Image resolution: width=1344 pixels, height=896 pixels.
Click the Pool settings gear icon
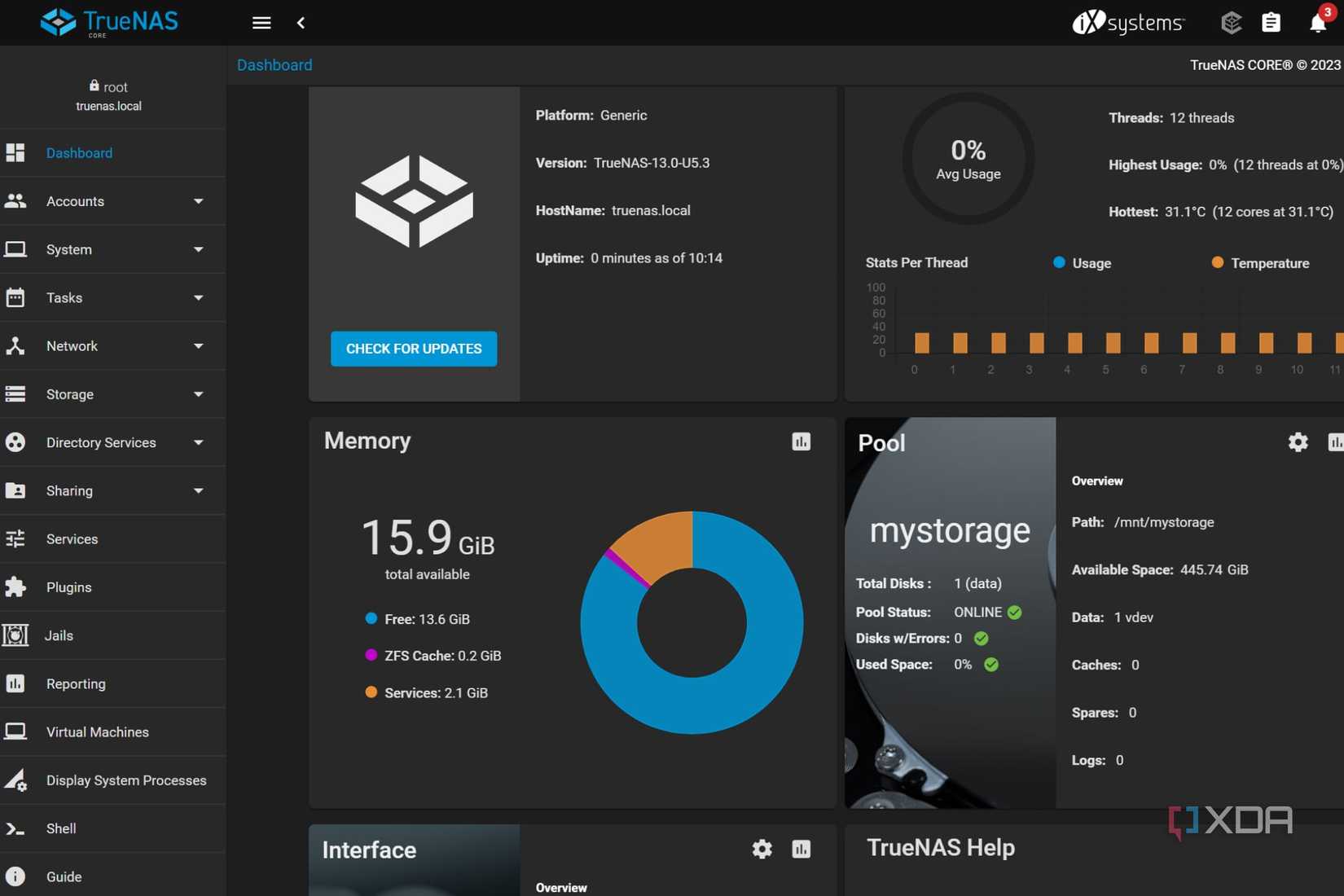[x=1298, y=441]
